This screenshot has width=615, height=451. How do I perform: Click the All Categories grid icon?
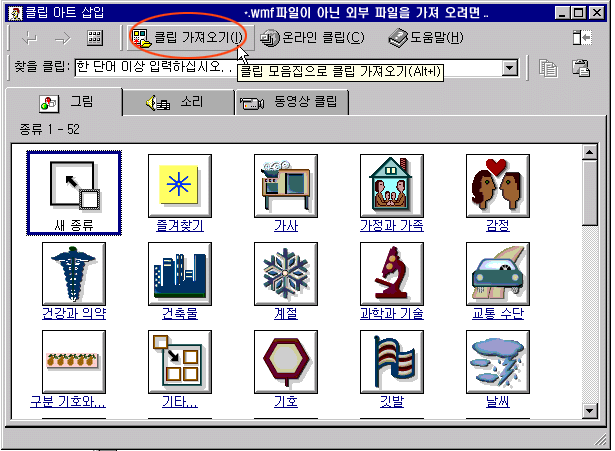click(x=95, y=38)
